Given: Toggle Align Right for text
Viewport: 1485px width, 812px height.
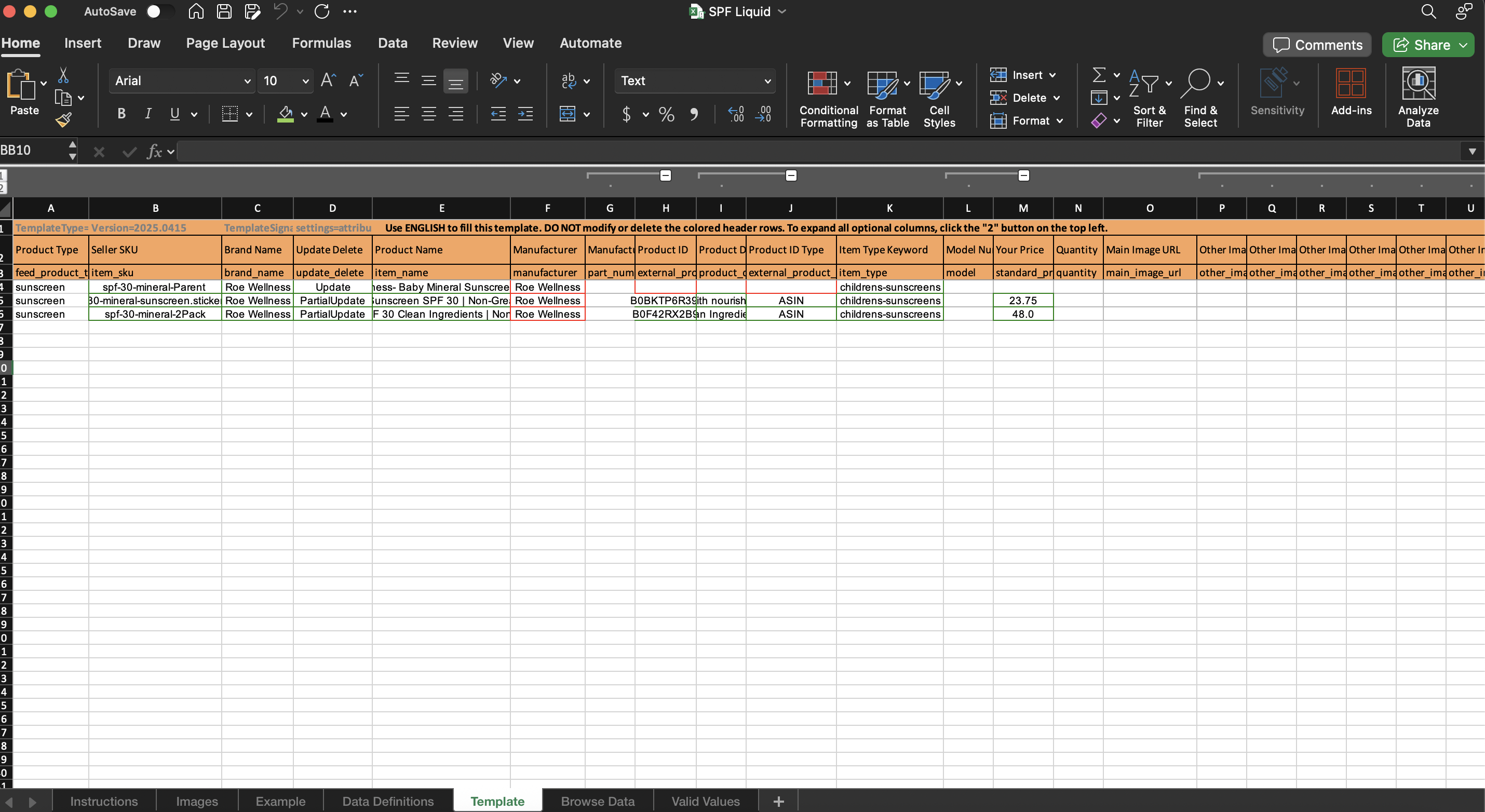Looking at the screenshot, I should click(x=455, y=114).
